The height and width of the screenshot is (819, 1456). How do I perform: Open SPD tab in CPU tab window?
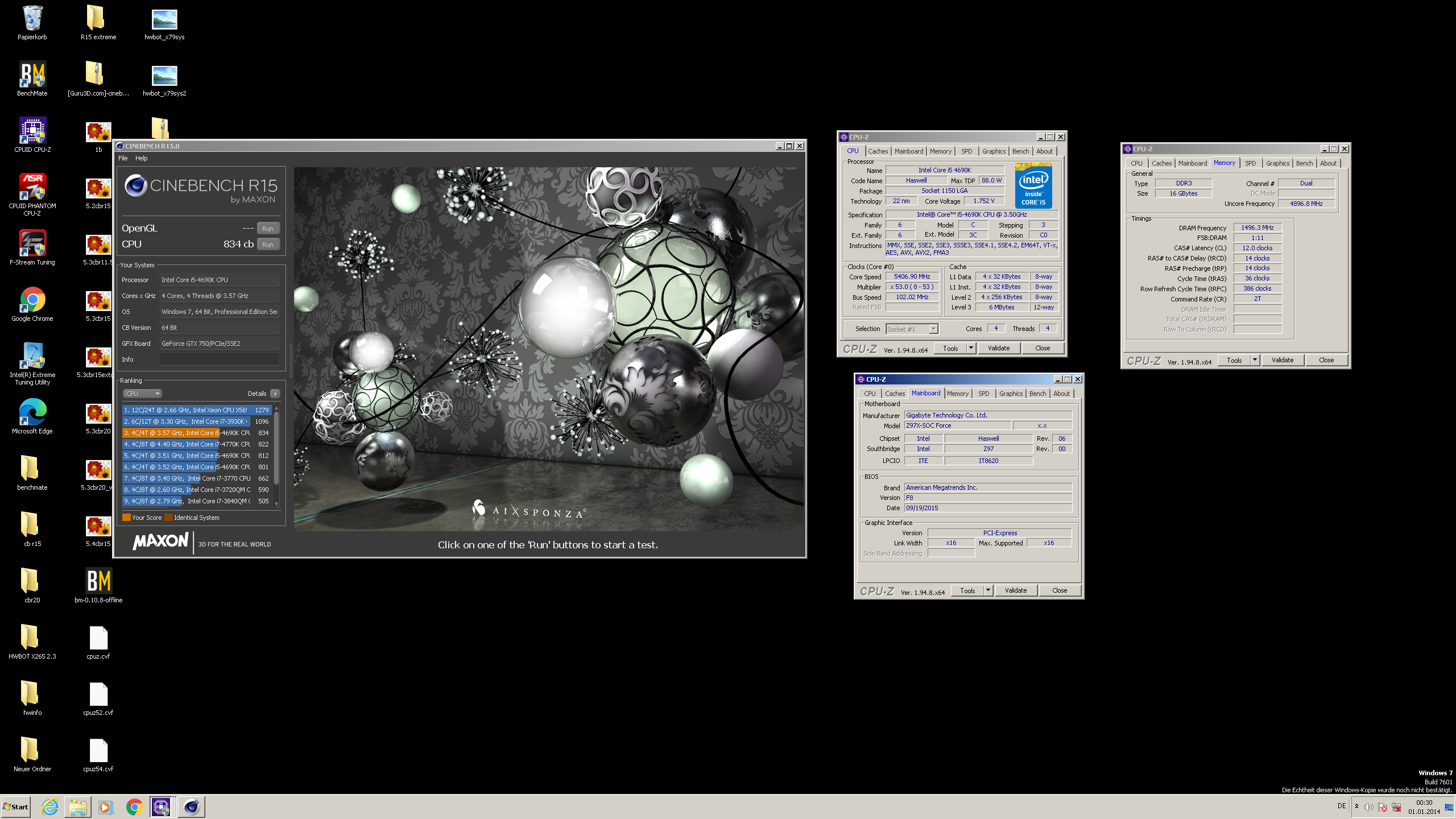point(966,151)
